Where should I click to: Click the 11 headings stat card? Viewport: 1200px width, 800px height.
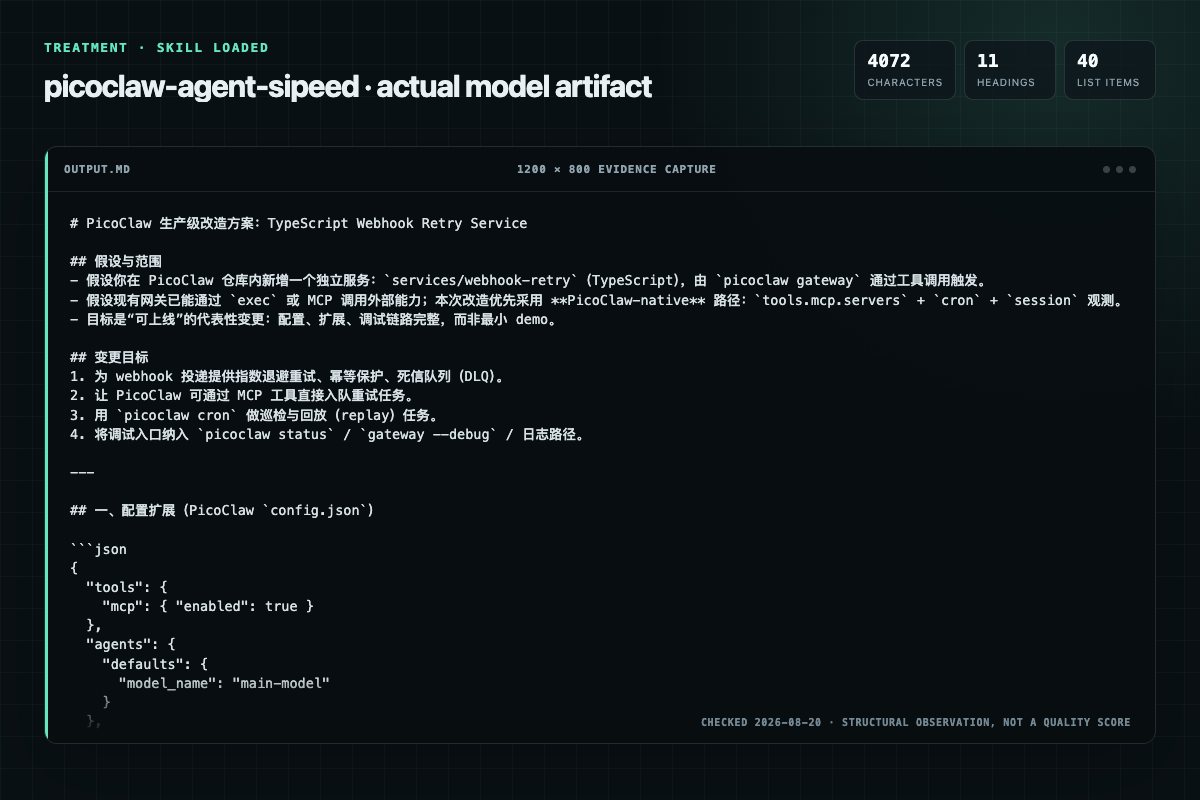pos(1009,70)
